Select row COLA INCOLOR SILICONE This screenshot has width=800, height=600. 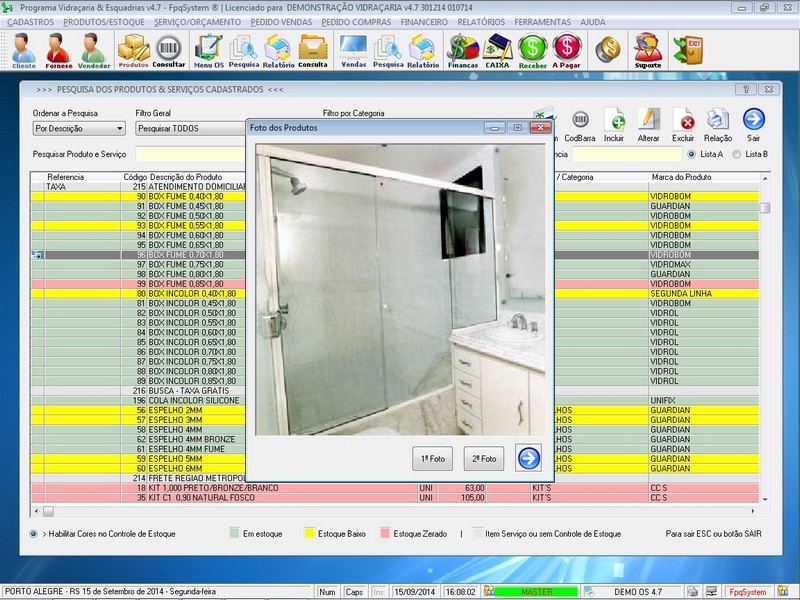coord(138,401)
